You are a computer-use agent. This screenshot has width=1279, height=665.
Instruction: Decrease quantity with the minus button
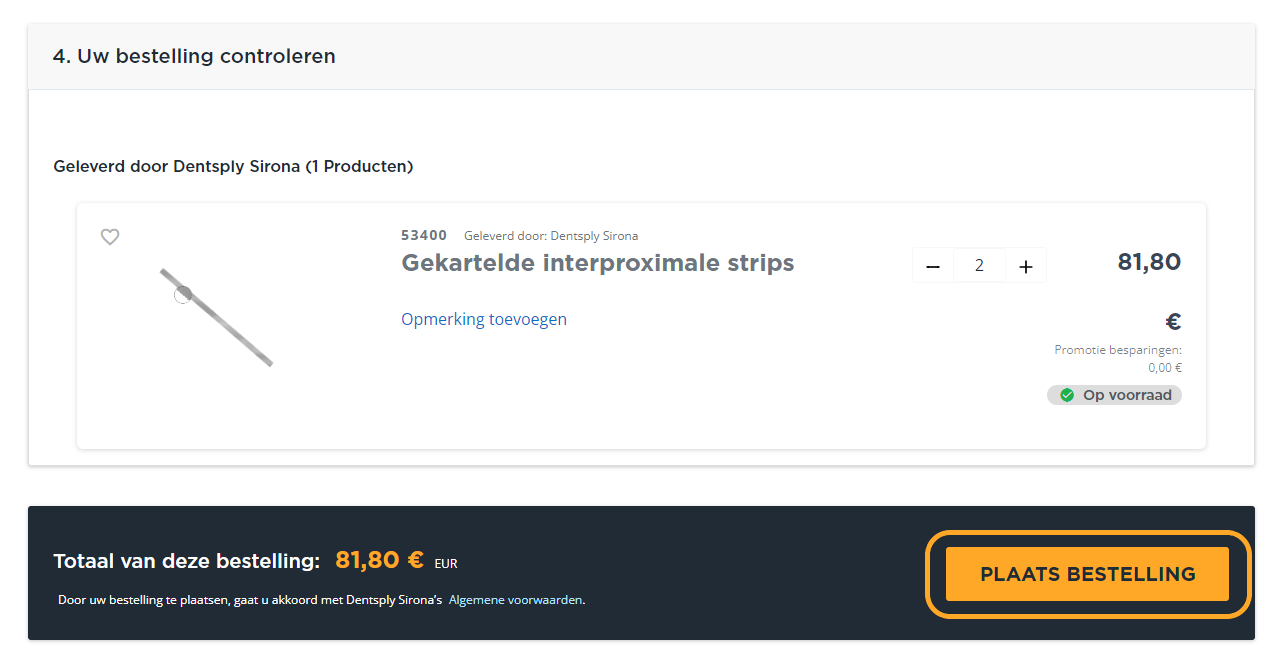coord(933,266)
